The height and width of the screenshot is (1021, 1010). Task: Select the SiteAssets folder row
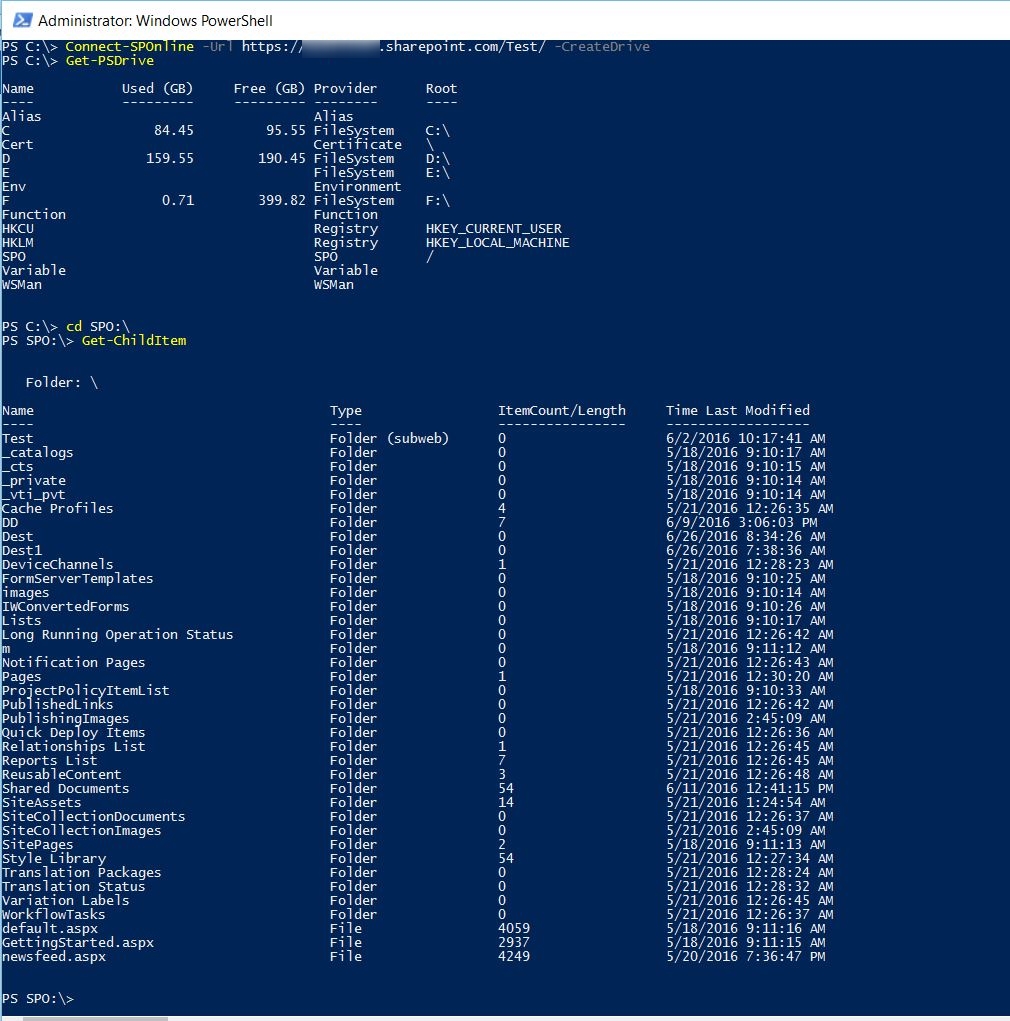42,802
